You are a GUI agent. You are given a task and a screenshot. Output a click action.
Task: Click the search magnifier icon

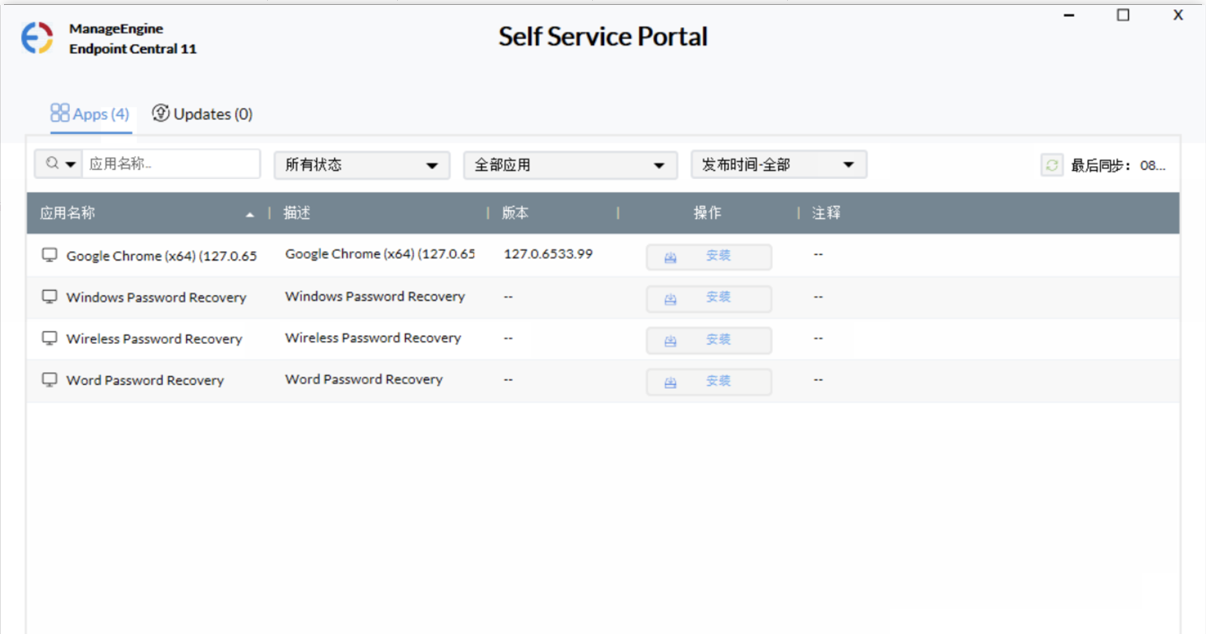click(51, 164)
